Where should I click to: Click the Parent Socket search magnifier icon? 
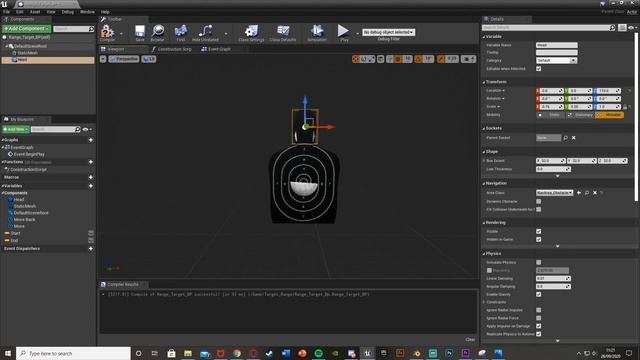click(566, 138)
